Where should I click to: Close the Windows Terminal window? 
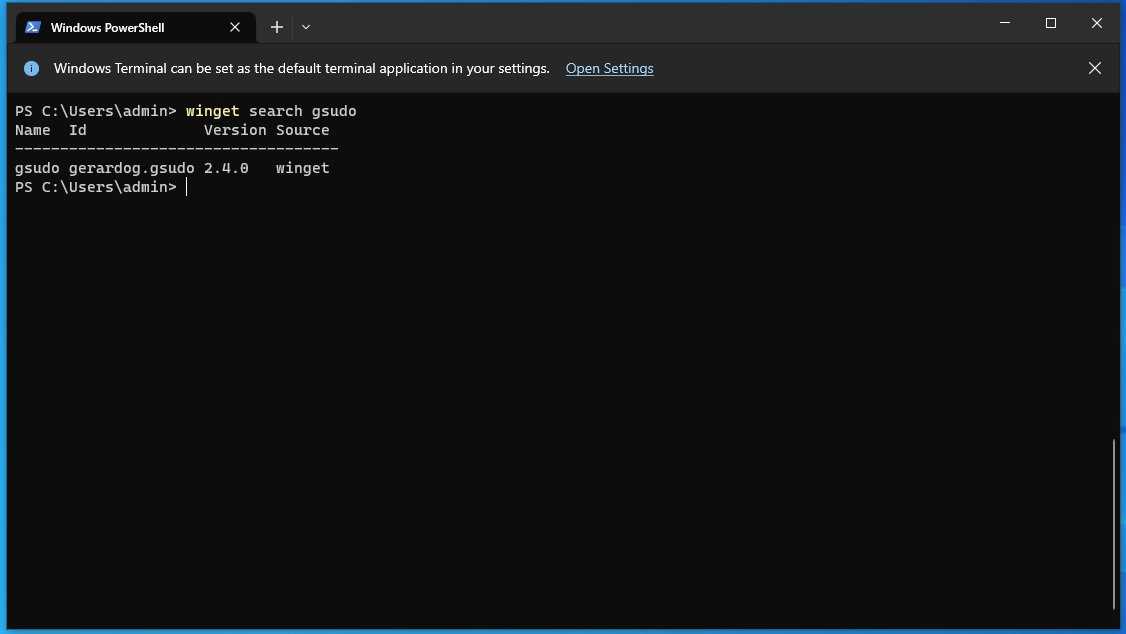pyautogui.click(x=1097, y=23)
